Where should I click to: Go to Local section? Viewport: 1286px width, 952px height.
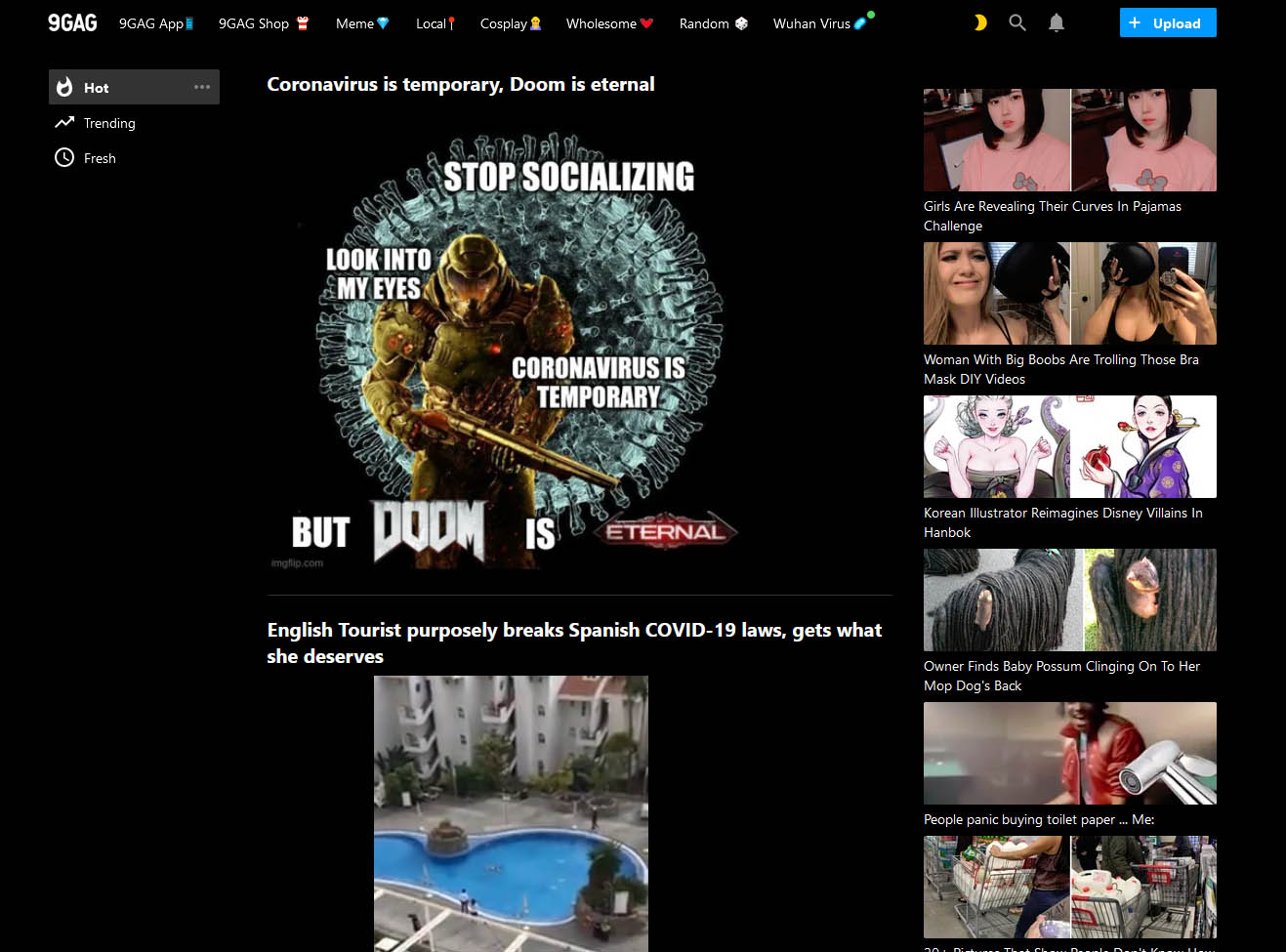(436, 23)
